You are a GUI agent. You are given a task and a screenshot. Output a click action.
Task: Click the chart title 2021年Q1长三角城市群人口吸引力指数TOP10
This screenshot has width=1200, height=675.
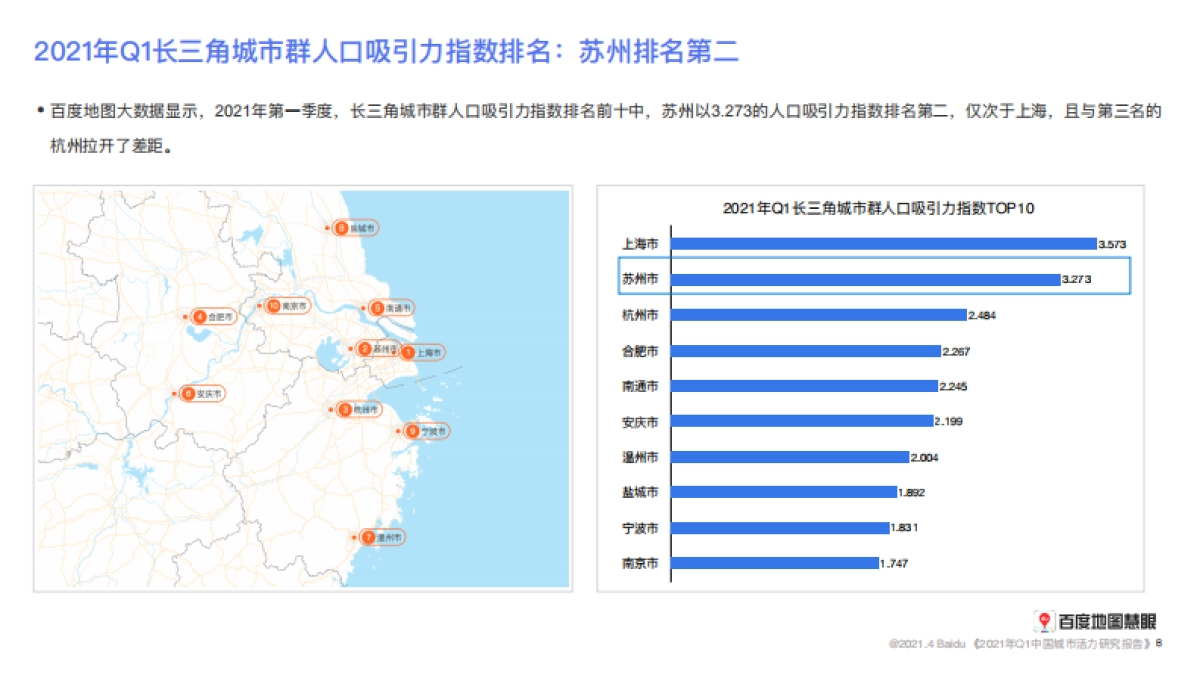[880, 210]
